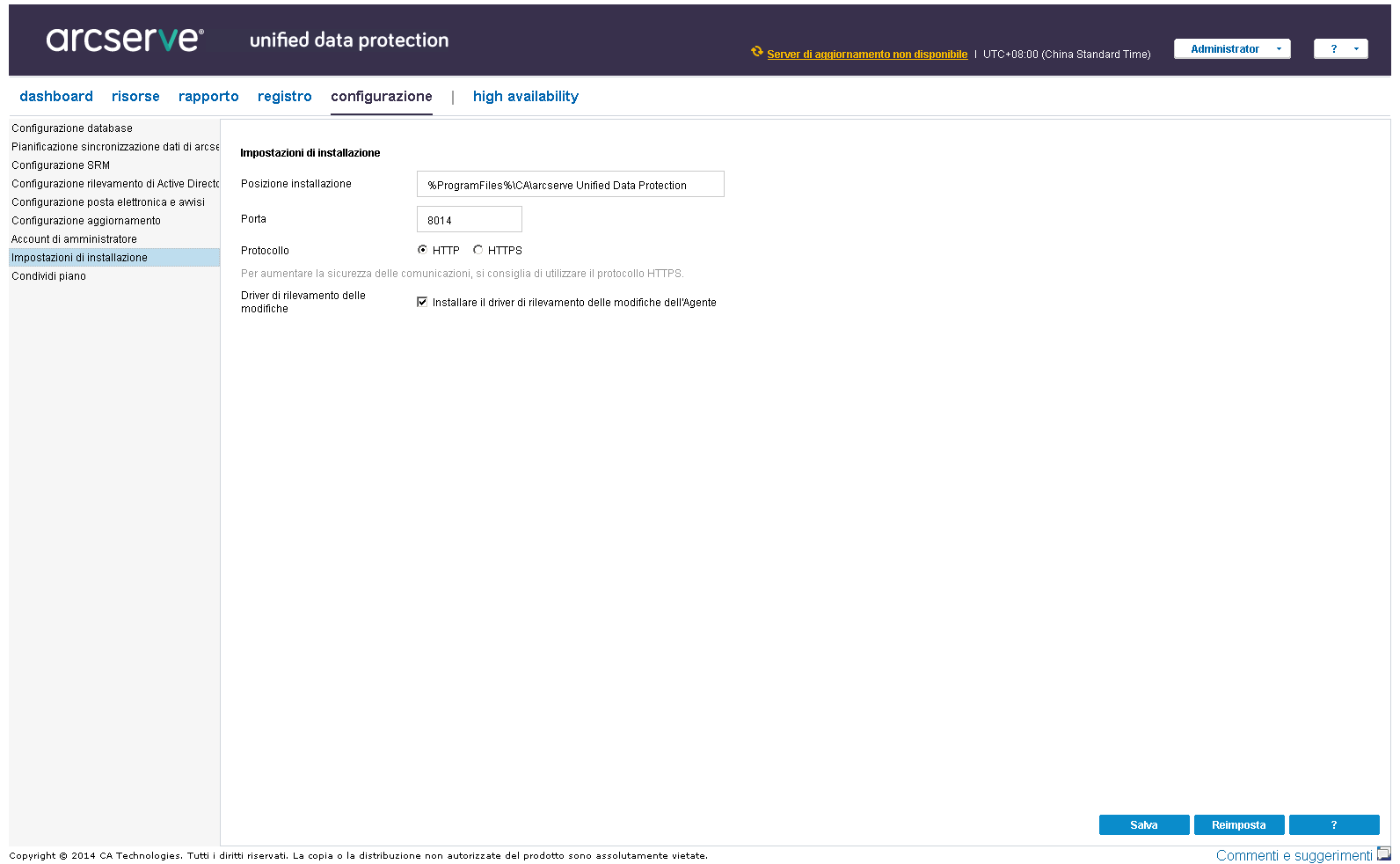The image size is (1400, 864).
Task: Click the Porta input field
Action: point(469,220)
